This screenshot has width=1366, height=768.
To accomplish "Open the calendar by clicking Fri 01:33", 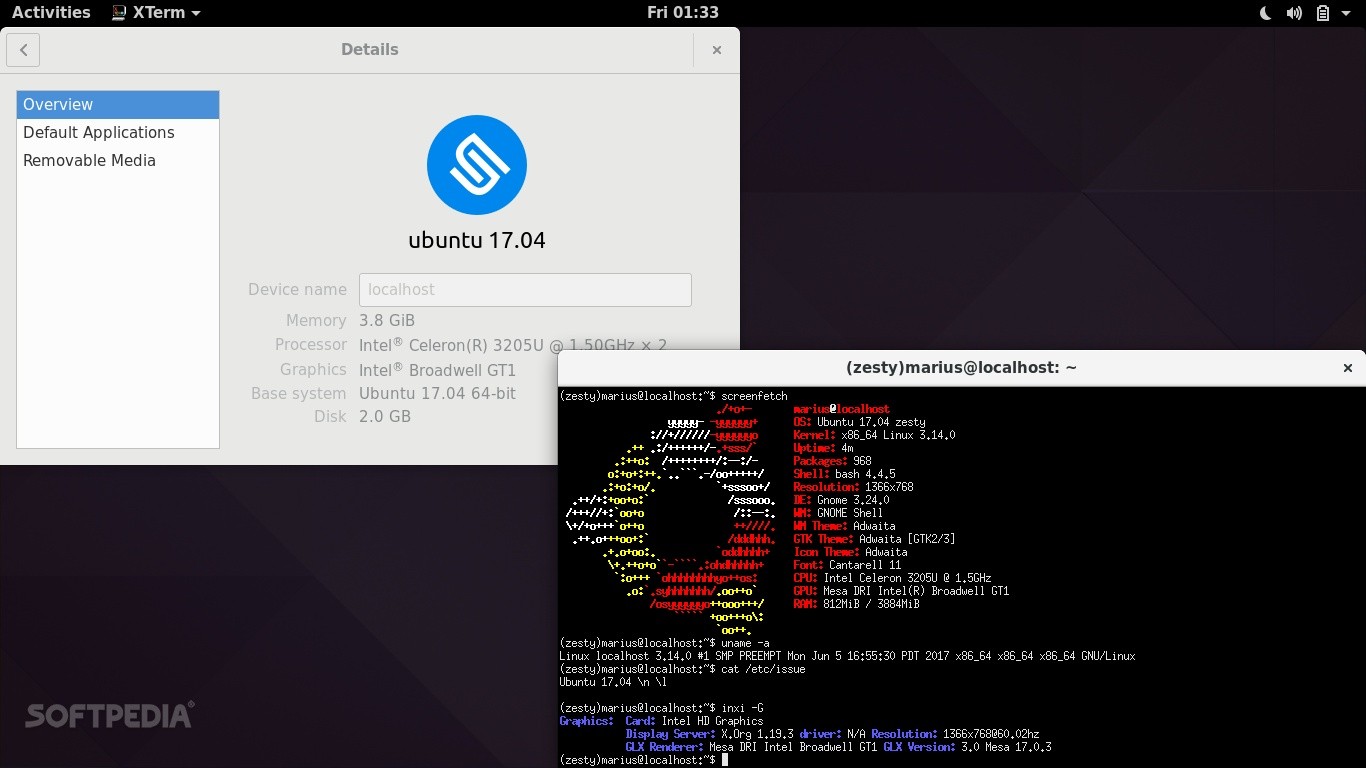I will tap(683, 13).
